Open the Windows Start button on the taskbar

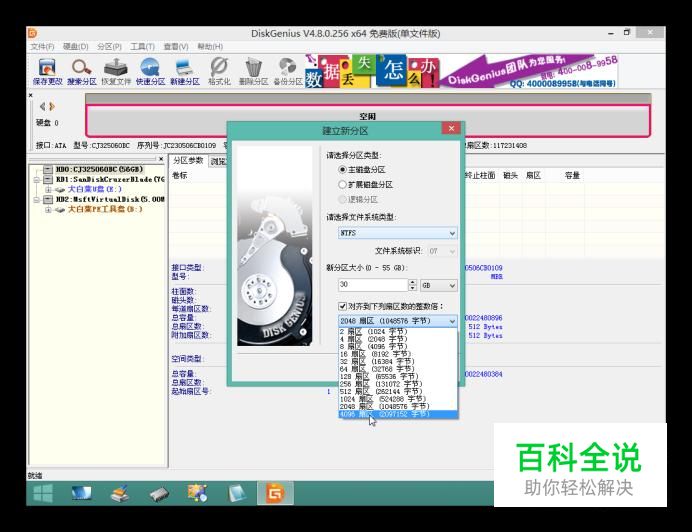[43, 493]
